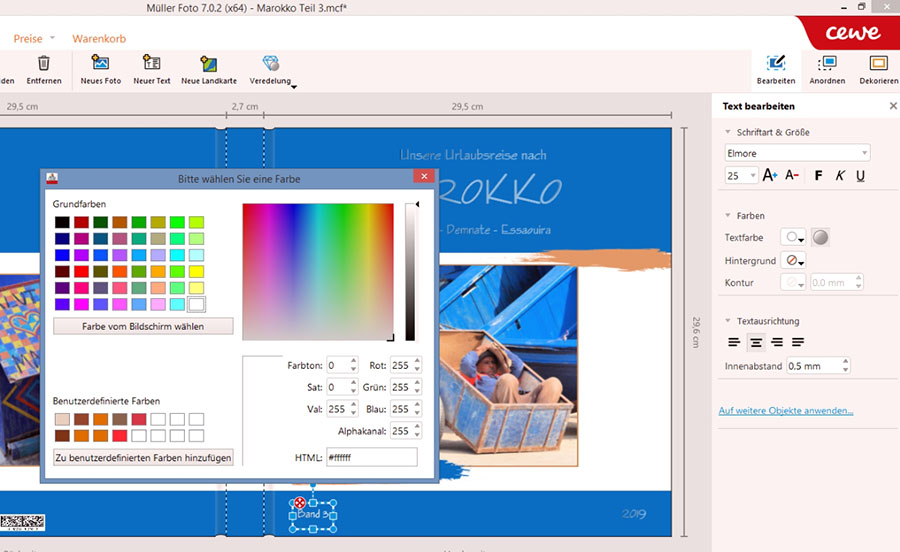
Task: Toggle bold formatting (F)
Action: coord(819,175)
